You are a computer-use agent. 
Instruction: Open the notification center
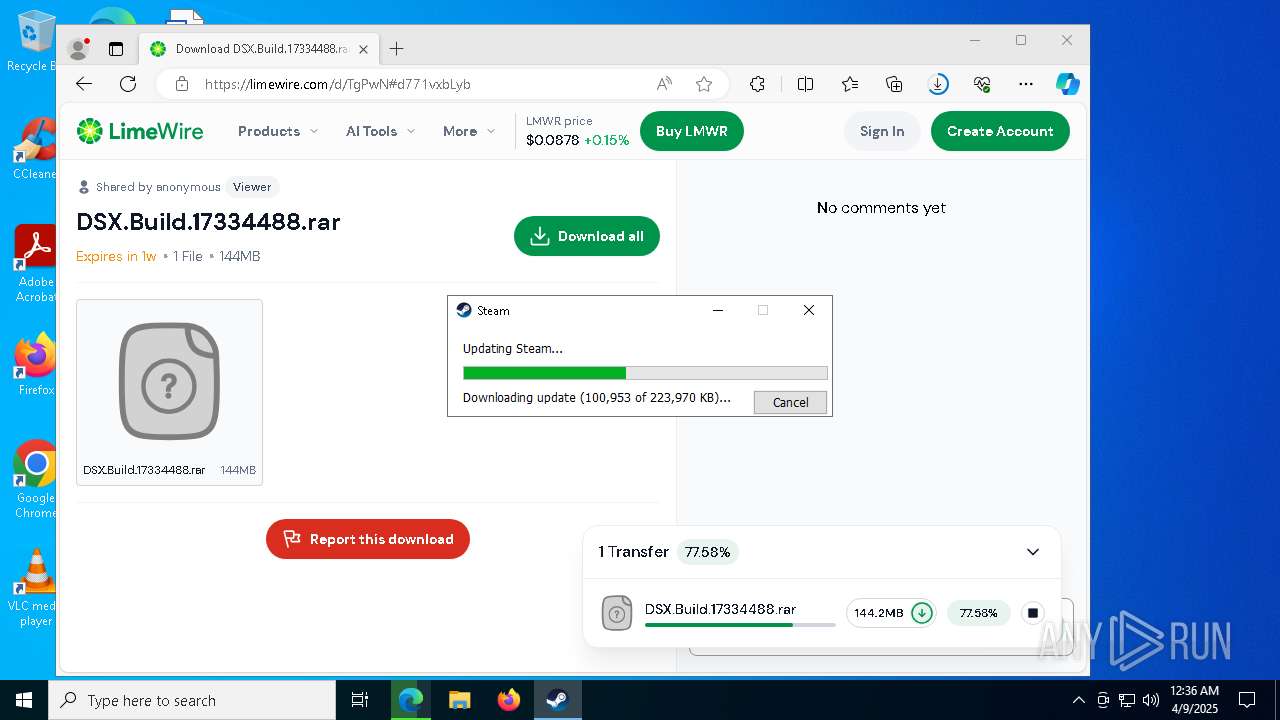point(1247,700)
